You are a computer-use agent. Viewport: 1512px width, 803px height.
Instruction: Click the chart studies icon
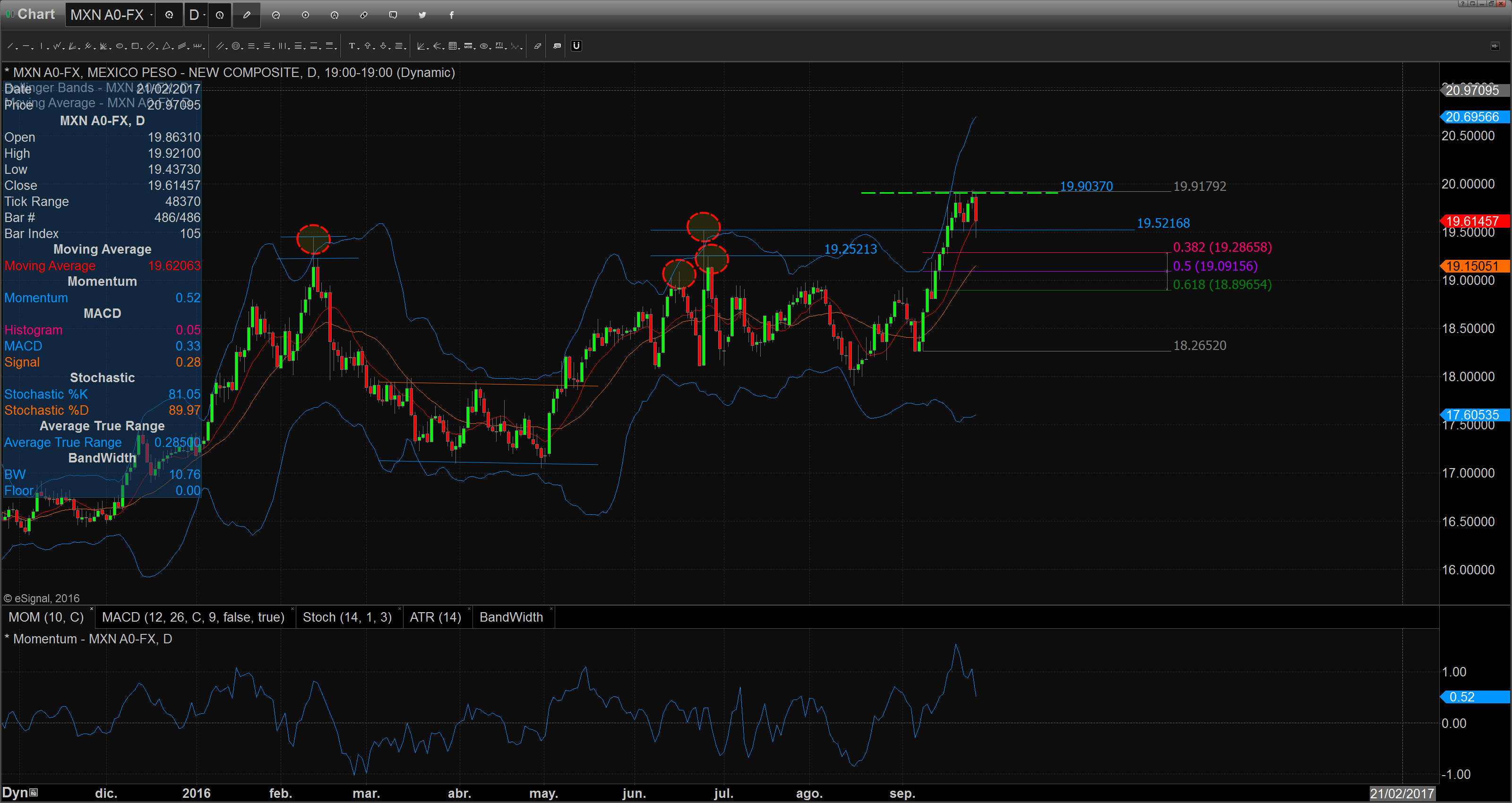[276, 15]
